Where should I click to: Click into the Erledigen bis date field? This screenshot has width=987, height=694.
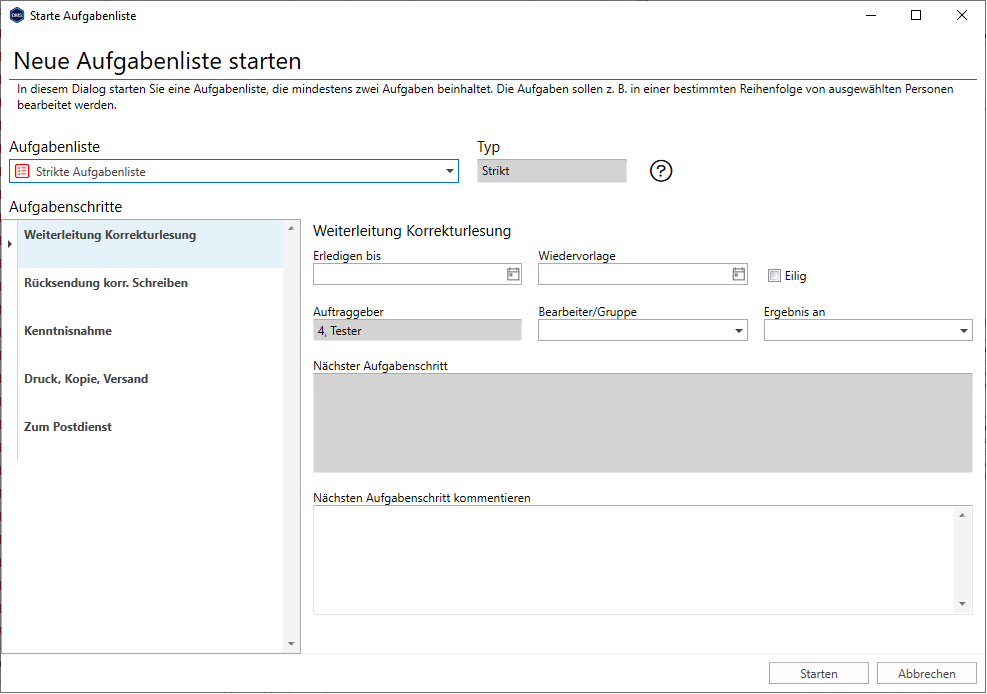(x=410, y=274)
